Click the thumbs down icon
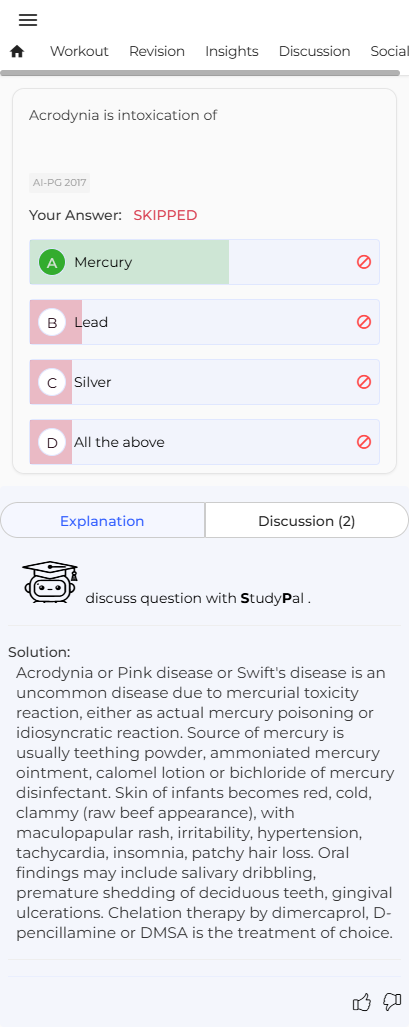The height and width of the screenshot is (1027, 409). tap(392, 1001)
